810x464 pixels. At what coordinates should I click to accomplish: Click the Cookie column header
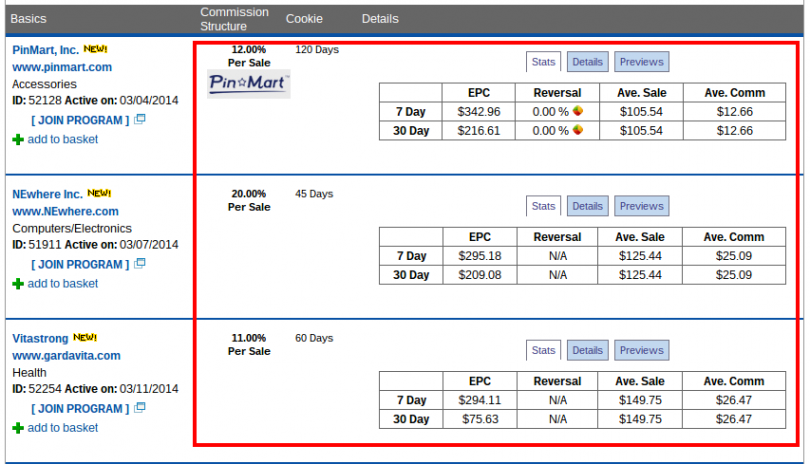point(304,19)
